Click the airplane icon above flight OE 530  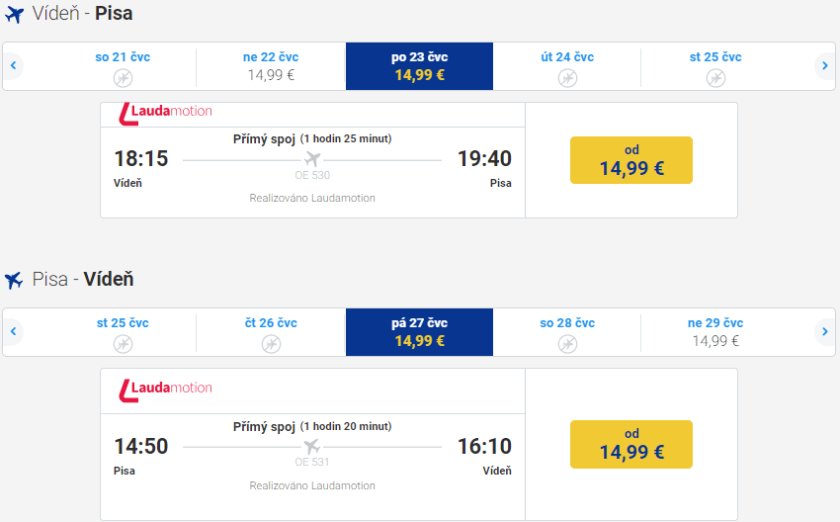coord(312,159)
